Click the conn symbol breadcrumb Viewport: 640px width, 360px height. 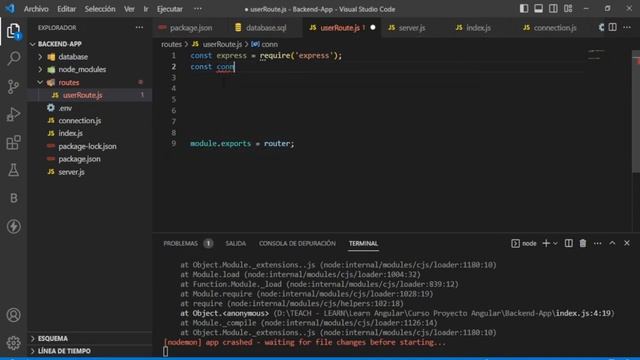pos(264,44)
